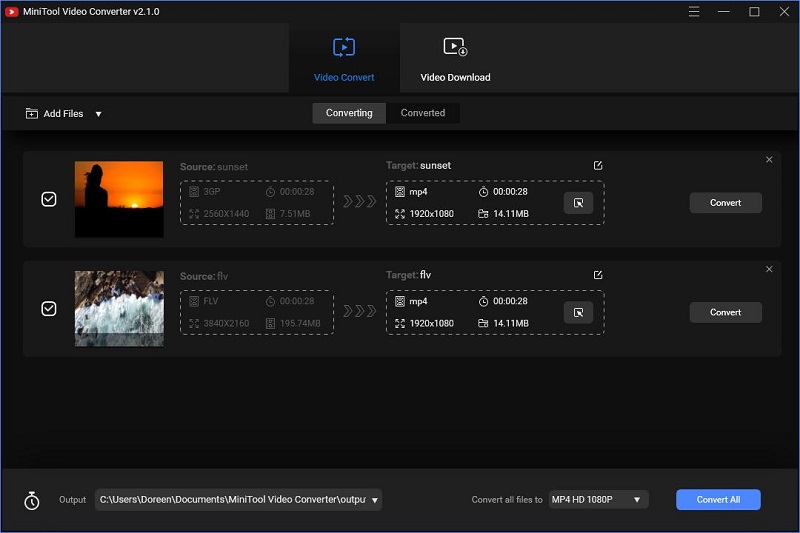Click the sunset target mp4 format text
This screenshot has width=800, height=533.
point(418,192)
